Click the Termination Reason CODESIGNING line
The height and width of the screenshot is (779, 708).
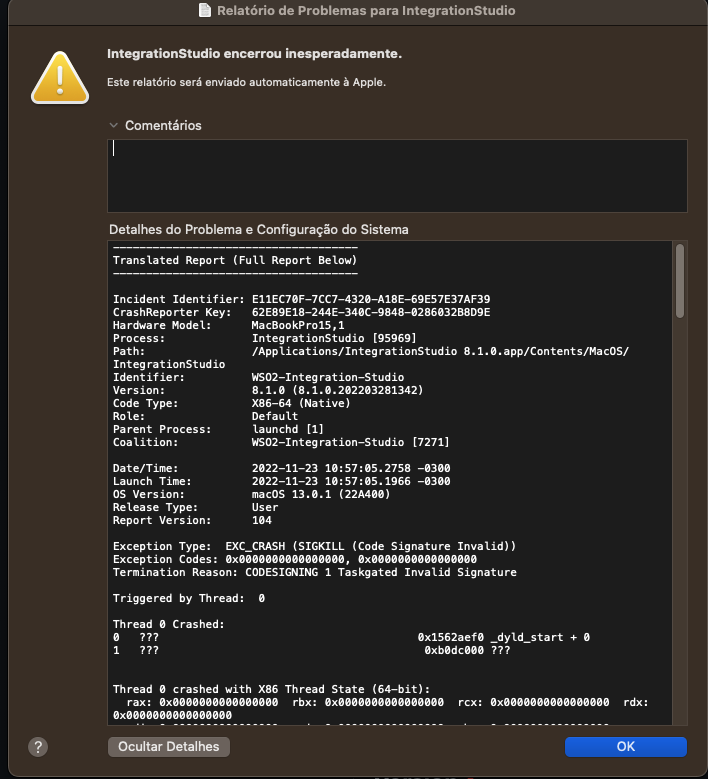[315, 572]
